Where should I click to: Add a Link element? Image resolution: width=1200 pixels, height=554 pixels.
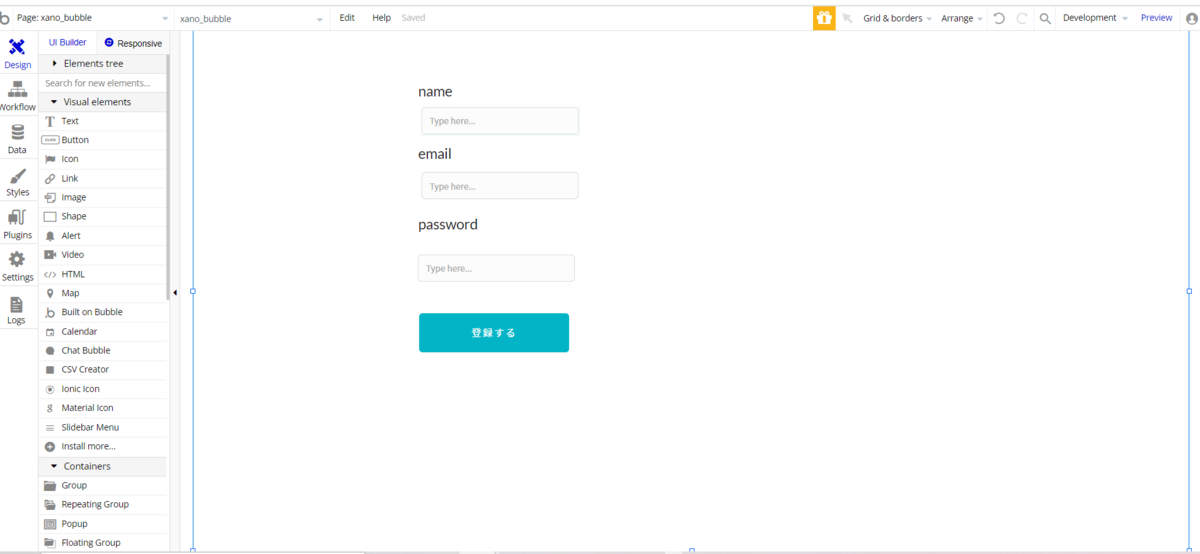point(103,178)
